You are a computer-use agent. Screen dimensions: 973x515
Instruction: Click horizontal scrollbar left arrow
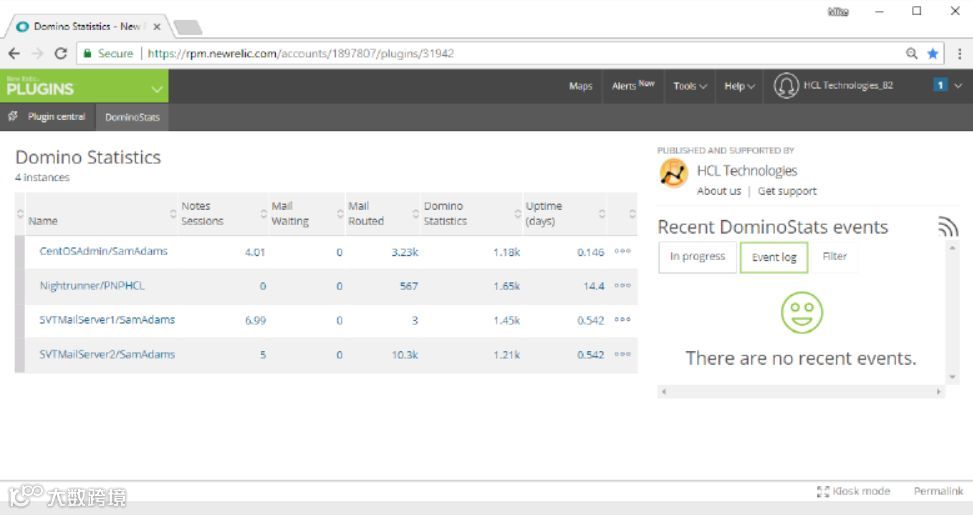(663, 392)
